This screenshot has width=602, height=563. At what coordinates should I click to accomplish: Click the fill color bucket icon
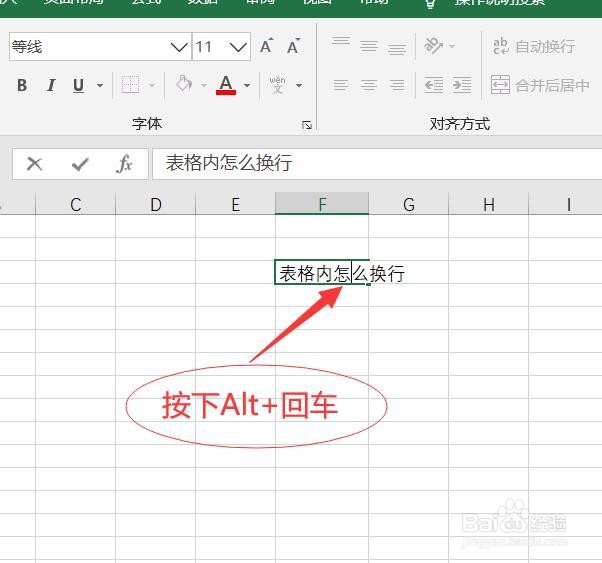coord(184,84)
